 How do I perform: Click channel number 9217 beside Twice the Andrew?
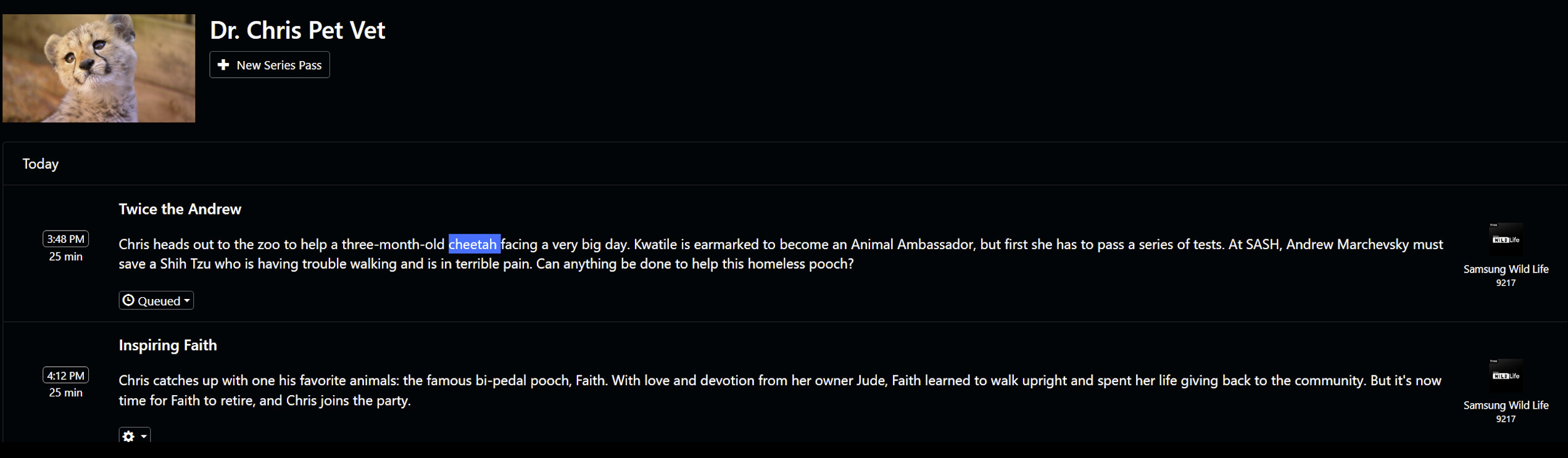point(1506,283)
